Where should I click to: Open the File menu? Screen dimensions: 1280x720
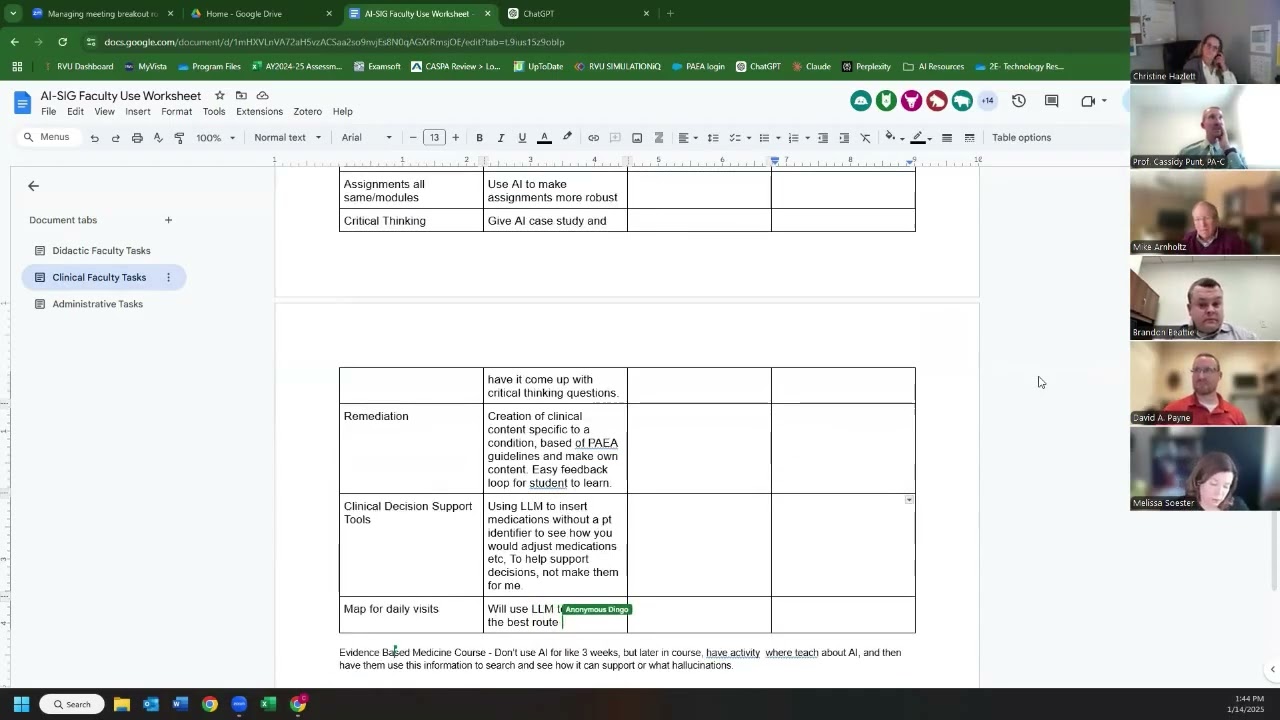[48, 112]
